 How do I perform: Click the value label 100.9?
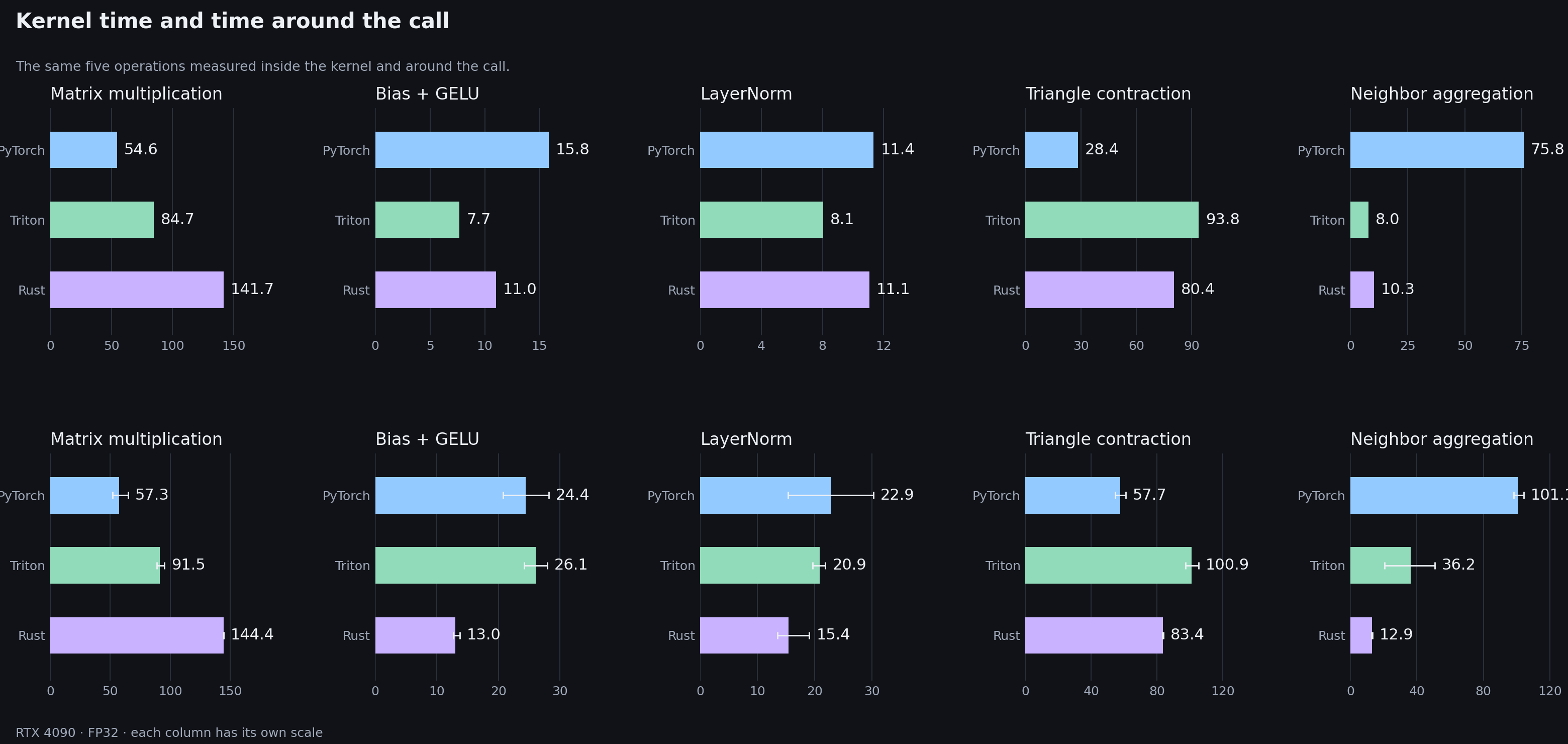[1227, 565]
